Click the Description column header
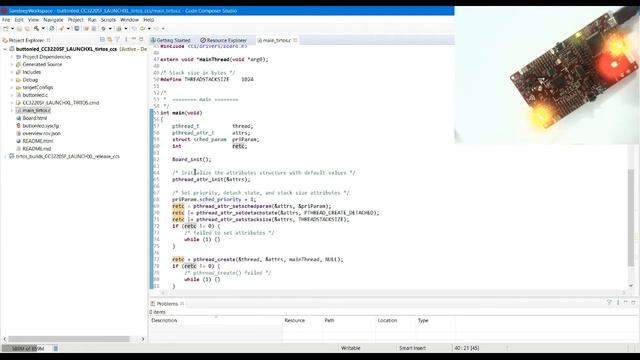This screenshot has height=360, width=640. (216, 320)
